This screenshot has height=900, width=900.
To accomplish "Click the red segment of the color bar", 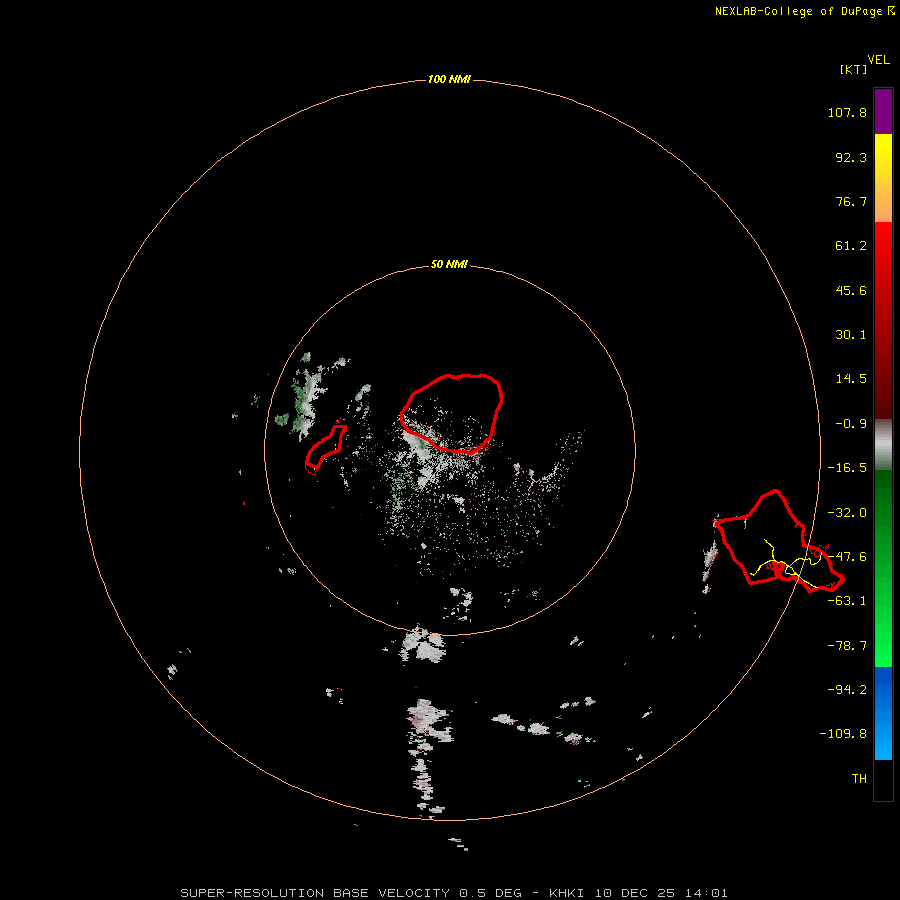I will [883, 320].
